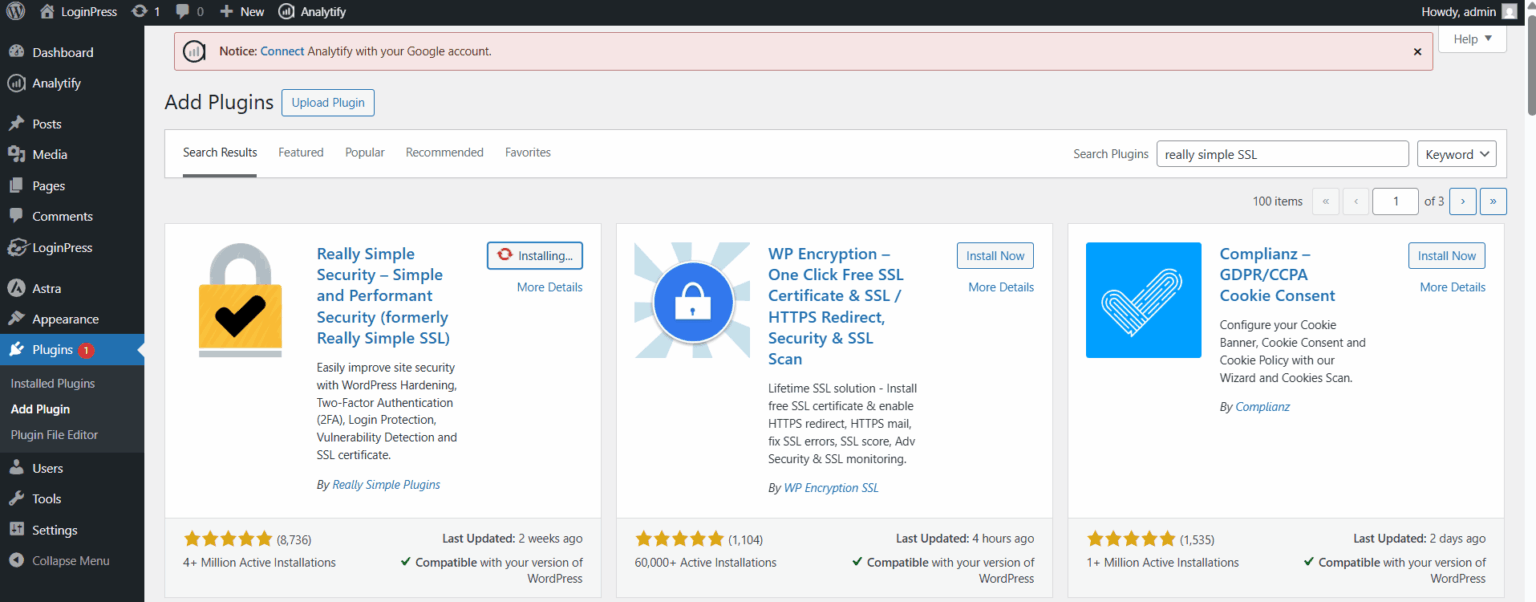Viewport: 1536px width, 602px height.
Task: Click the Dashboard gauge icon in sidebar
Action: (x=16, y=52)
